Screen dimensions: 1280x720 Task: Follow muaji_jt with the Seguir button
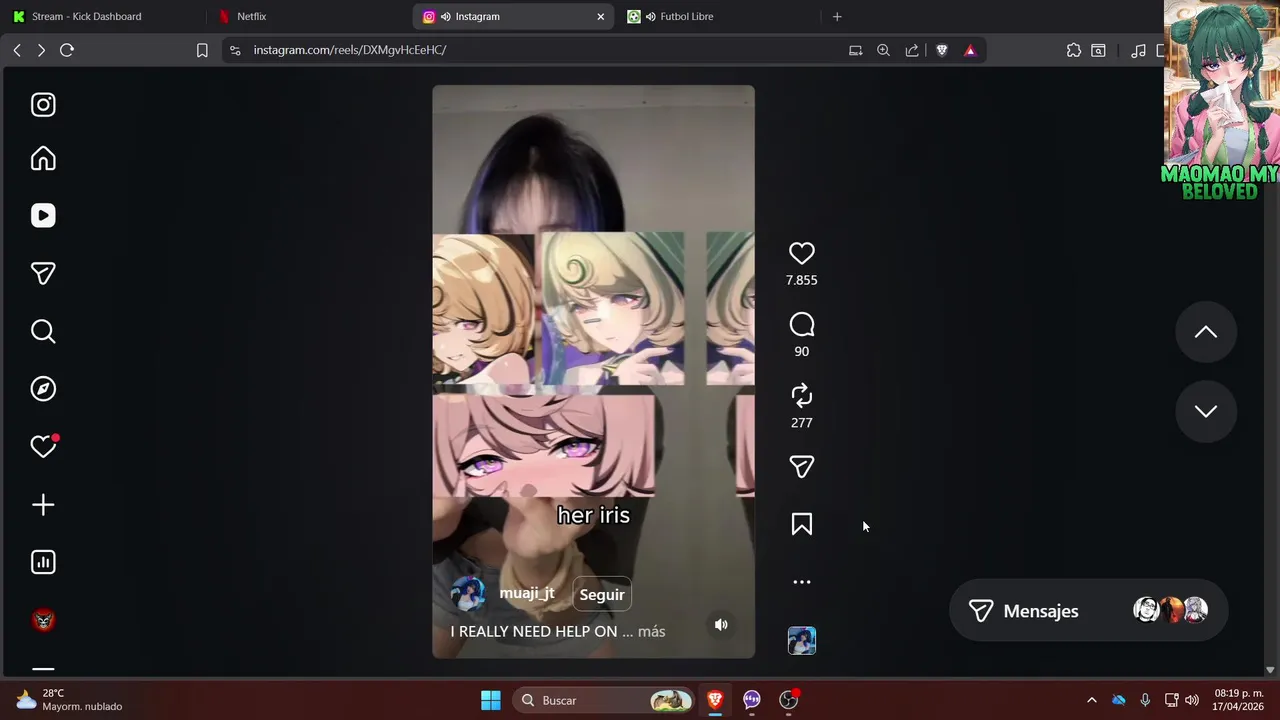point(602,594)
